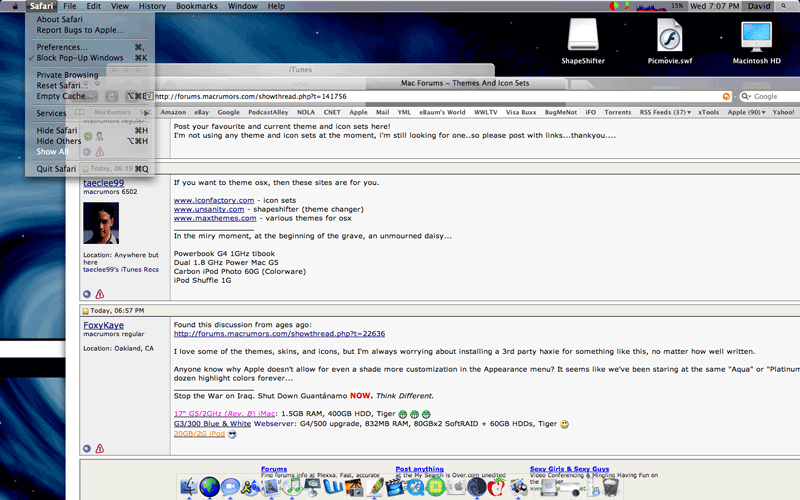Open FoxyKaye's profile link
Viewport: 800px width, 500px height.
click(x=104, y=325)
